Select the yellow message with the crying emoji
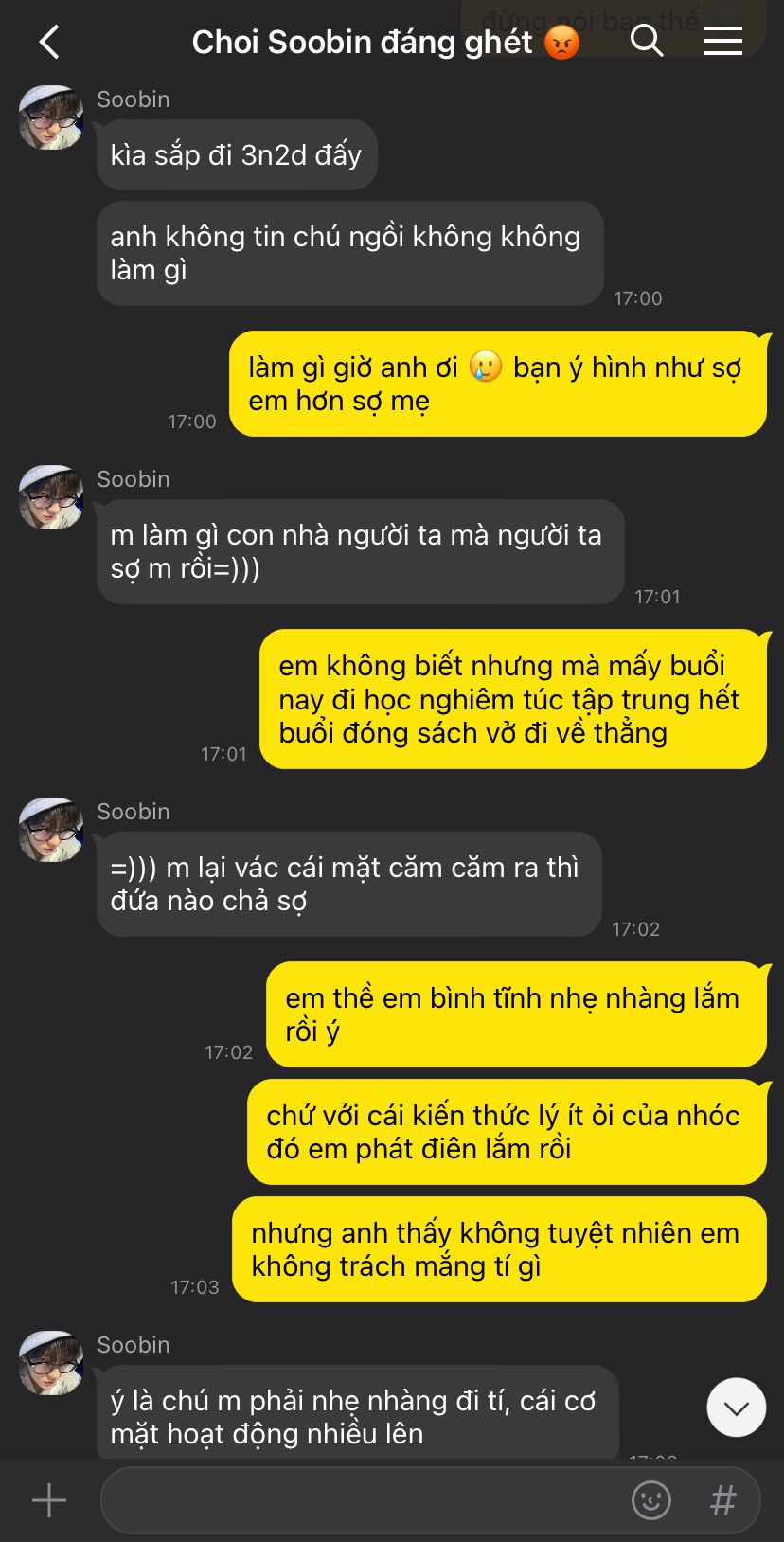 (x=498, y=384)
